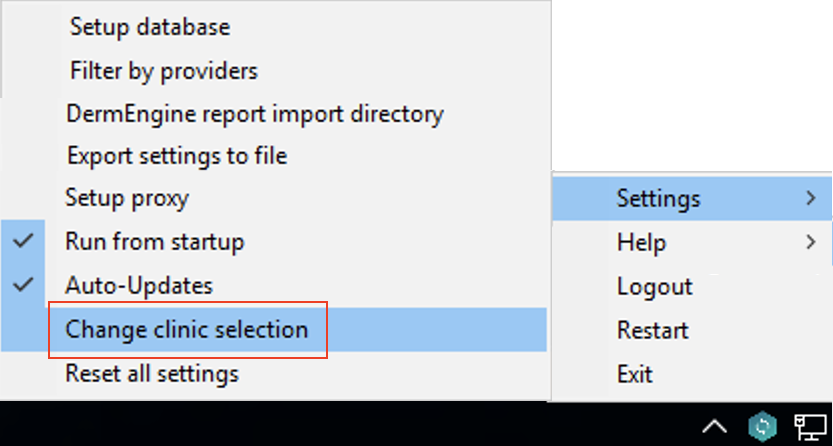The height and width of the screenshot is (446, 833).
Task: Expand the Help submenu arrow
Action: [810, 242]
